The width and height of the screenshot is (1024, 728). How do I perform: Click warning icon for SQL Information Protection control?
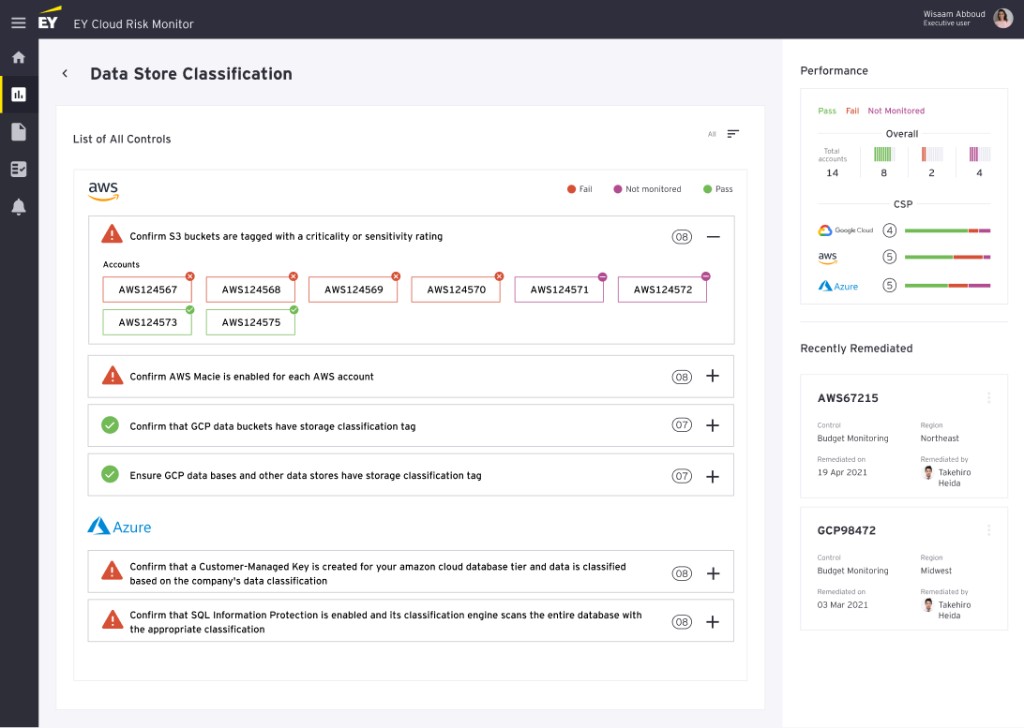[112, 620]
